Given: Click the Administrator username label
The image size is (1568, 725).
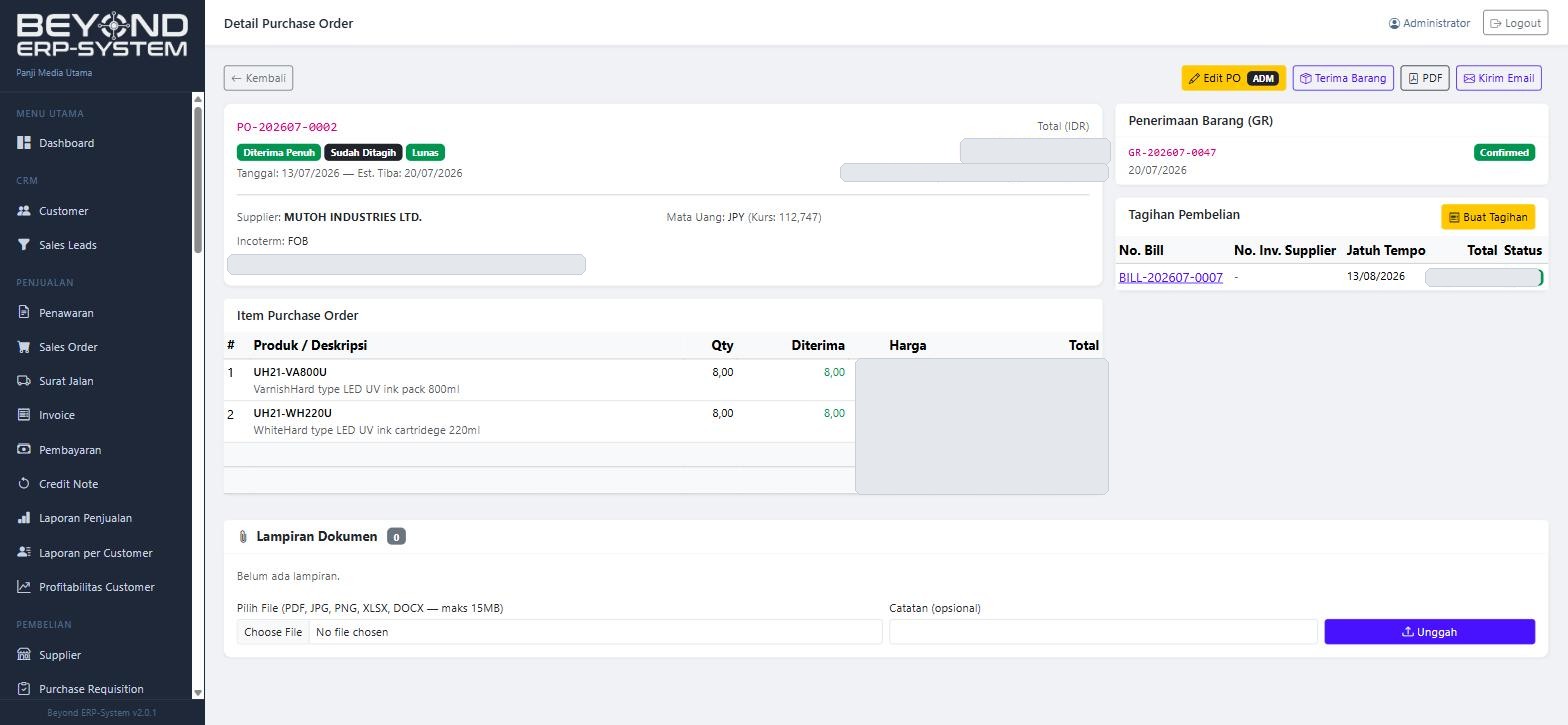Looking at the screenshot, I should 1436,23.
